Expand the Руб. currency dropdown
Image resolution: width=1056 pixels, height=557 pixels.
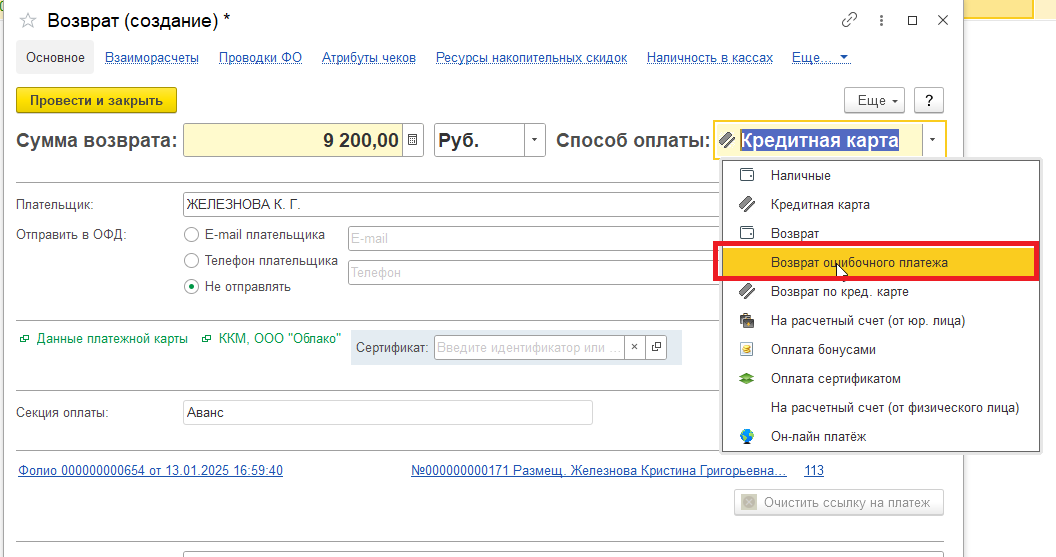tap(535, 141)
